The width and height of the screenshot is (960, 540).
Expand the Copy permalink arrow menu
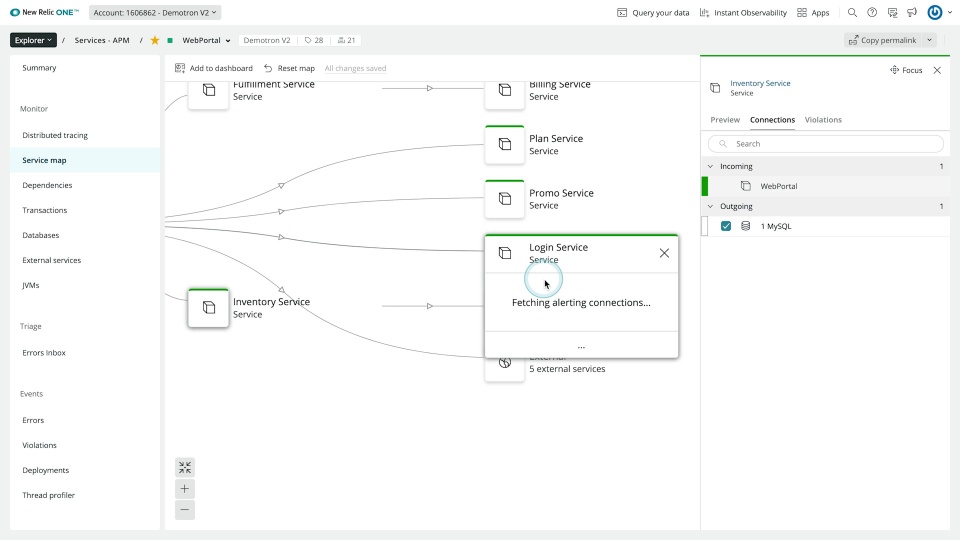[929, 40]
